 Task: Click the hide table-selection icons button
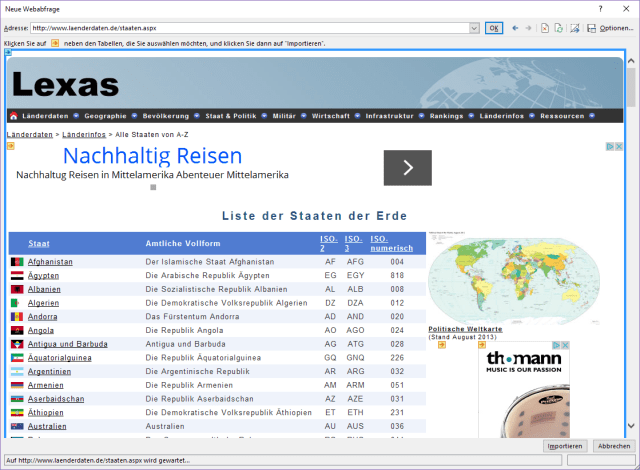[x=575, y=28]
